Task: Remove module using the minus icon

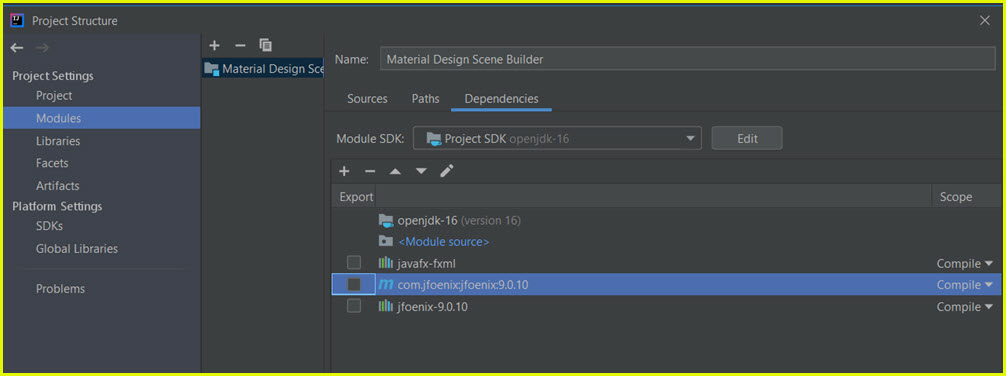Action: pos(240,46)
